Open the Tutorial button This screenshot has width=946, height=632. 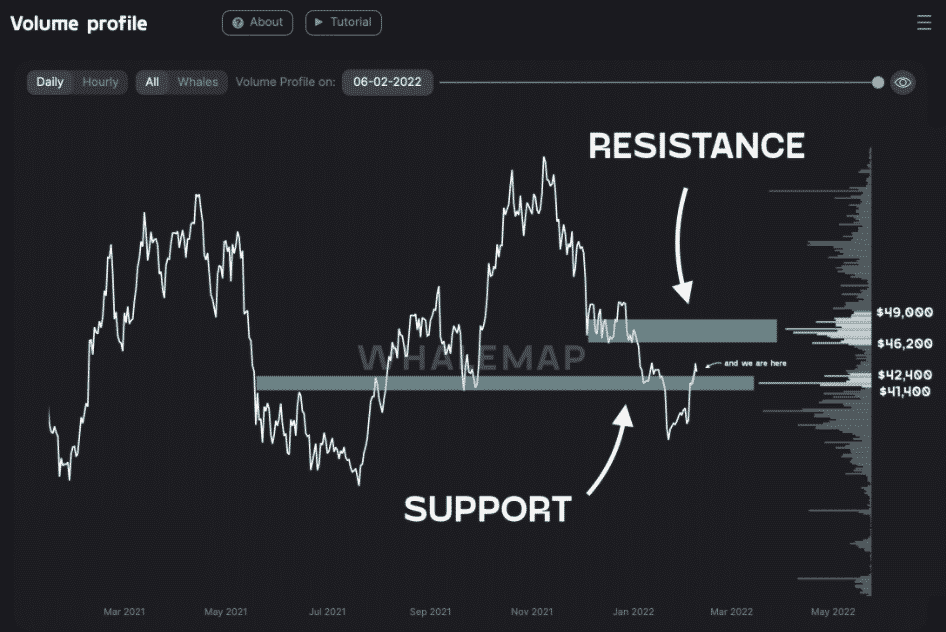pos(343,22)
